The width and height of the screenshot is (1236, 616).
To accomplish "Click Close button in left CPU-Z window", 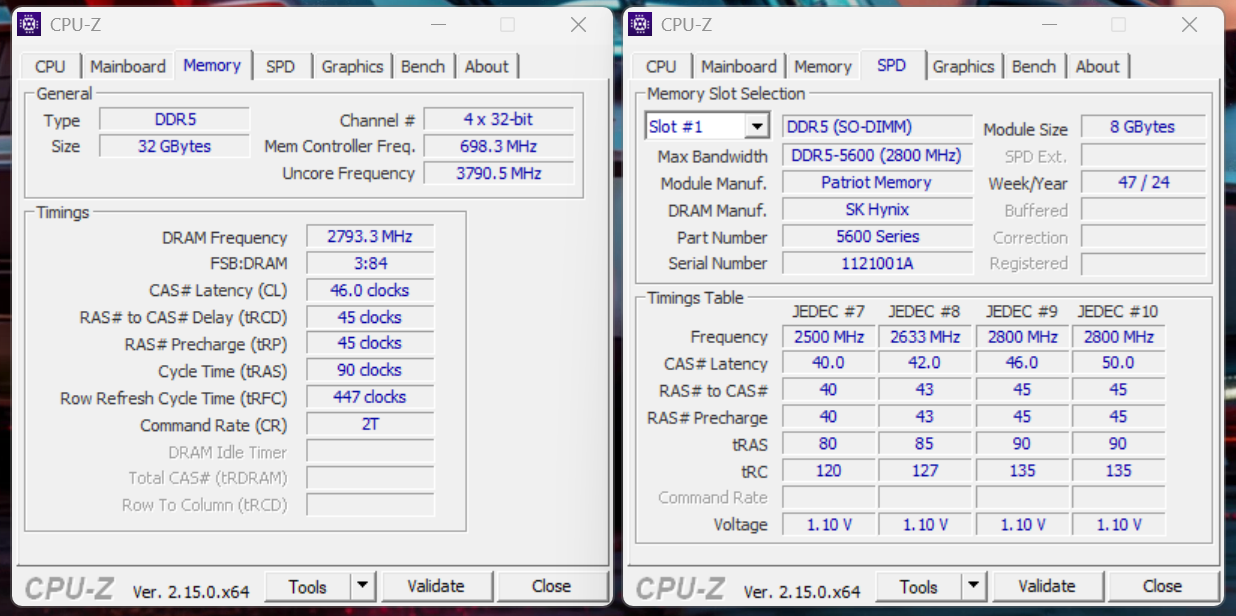I will pos(552,587).
